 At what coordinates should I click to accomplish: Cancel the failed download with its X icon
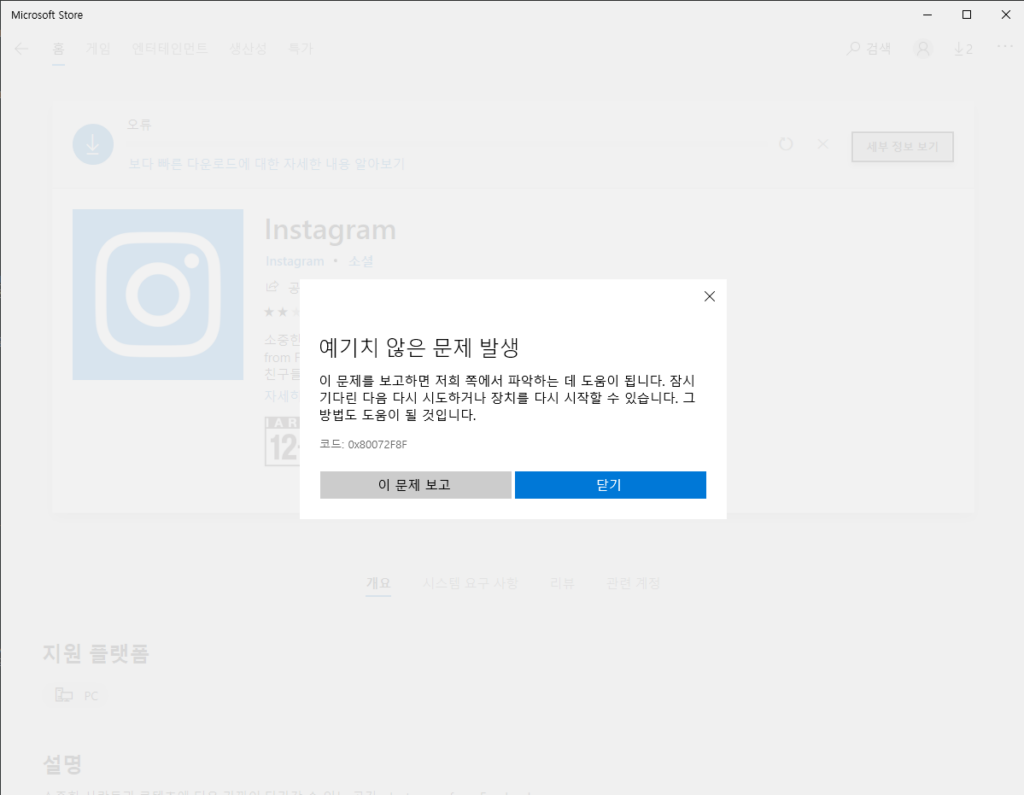823,145
